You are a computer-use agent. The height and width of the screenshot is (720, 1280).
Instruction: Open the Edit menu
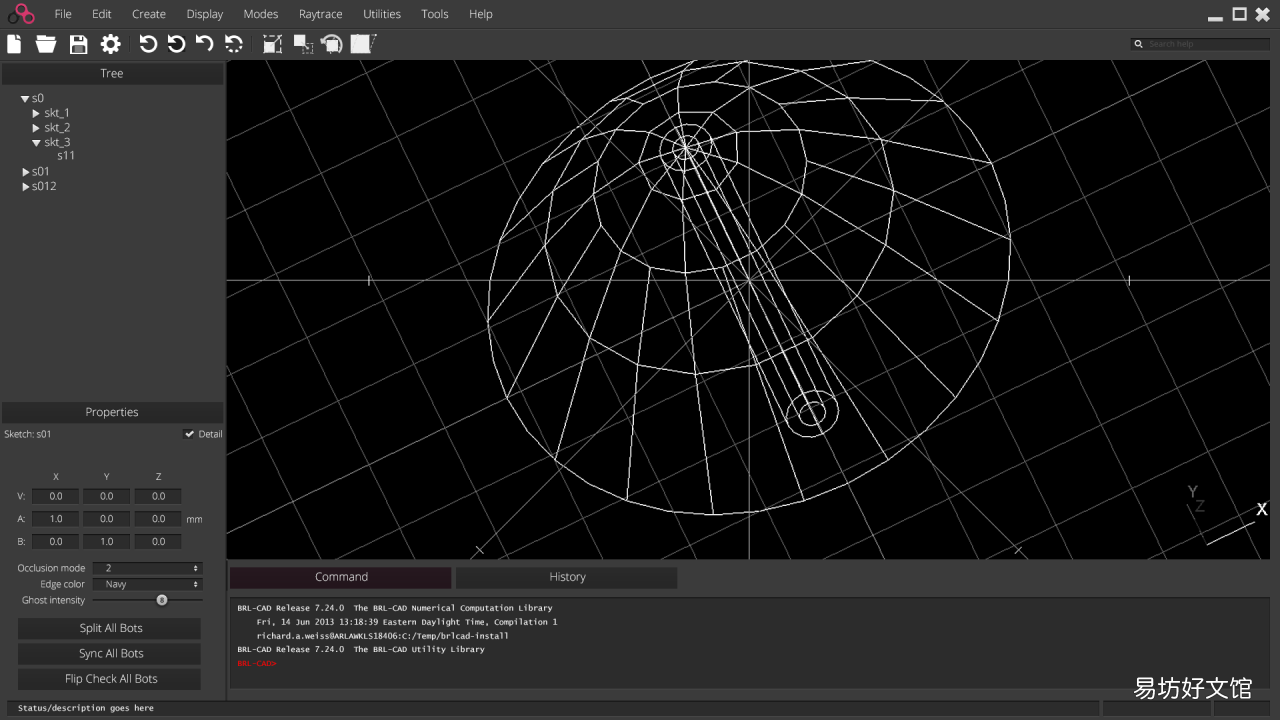[x=102, y=14]
